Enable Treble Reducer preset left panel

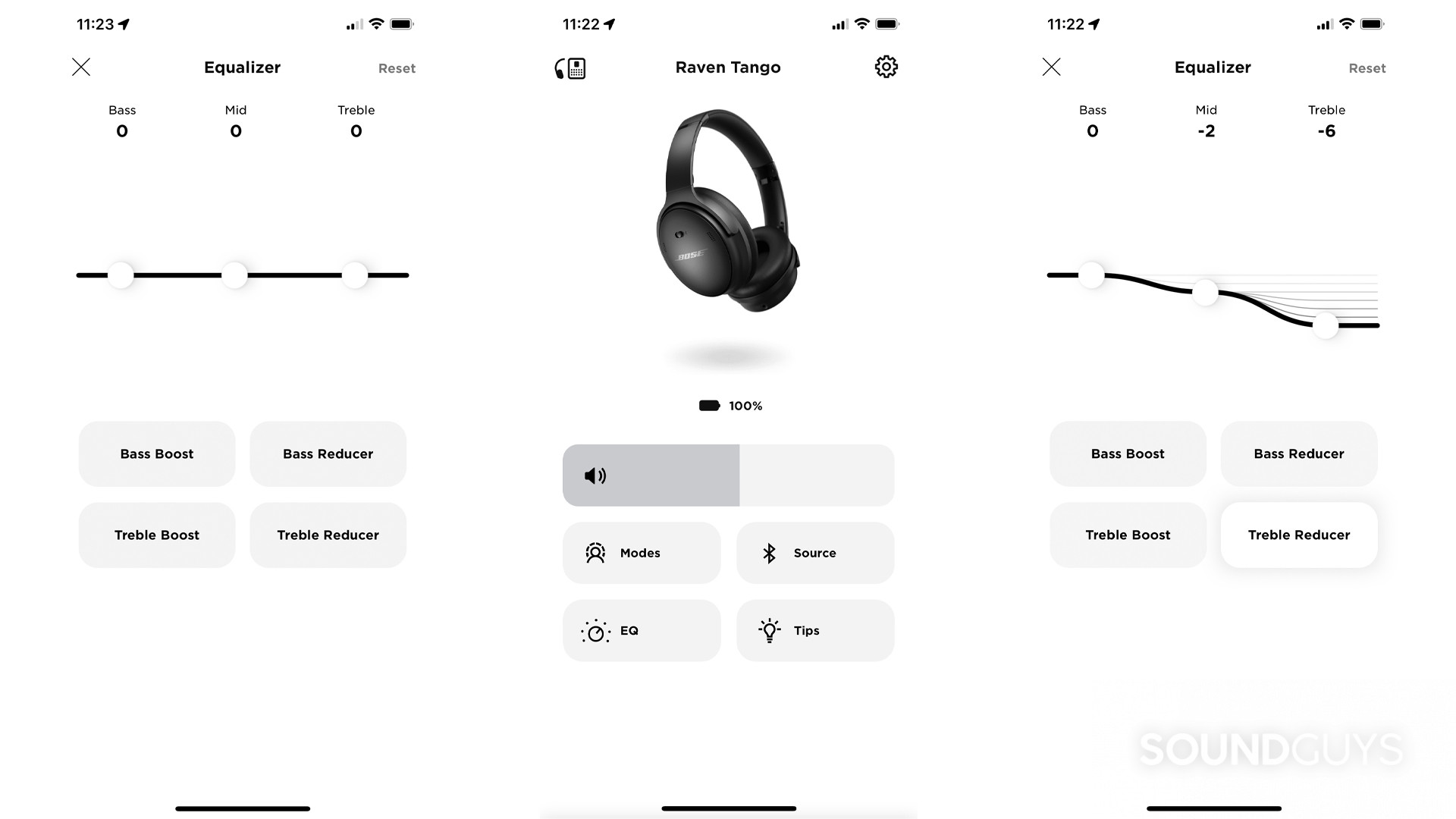tap(328, 534)
